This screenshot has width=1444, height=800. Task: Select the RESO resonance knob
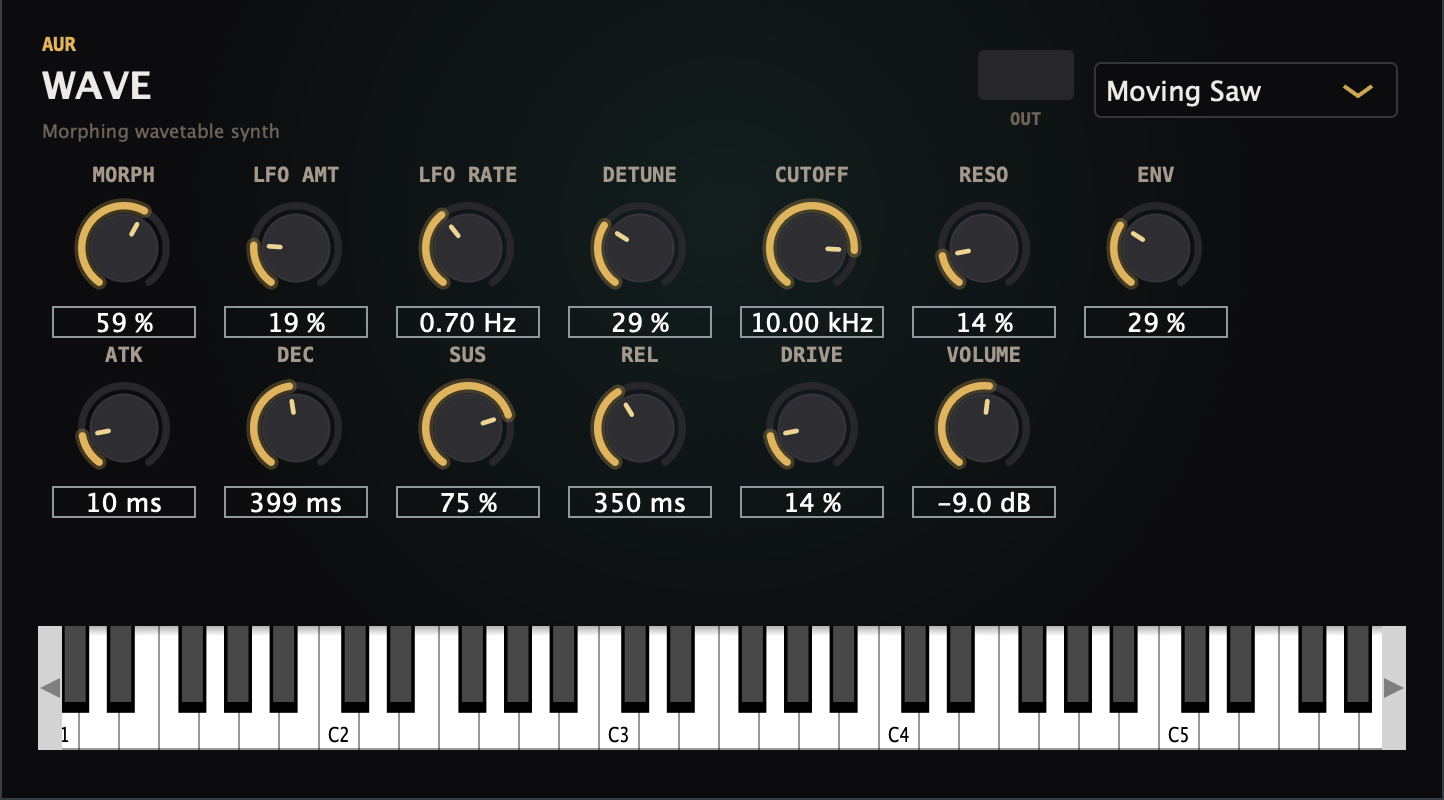point(983,246)
